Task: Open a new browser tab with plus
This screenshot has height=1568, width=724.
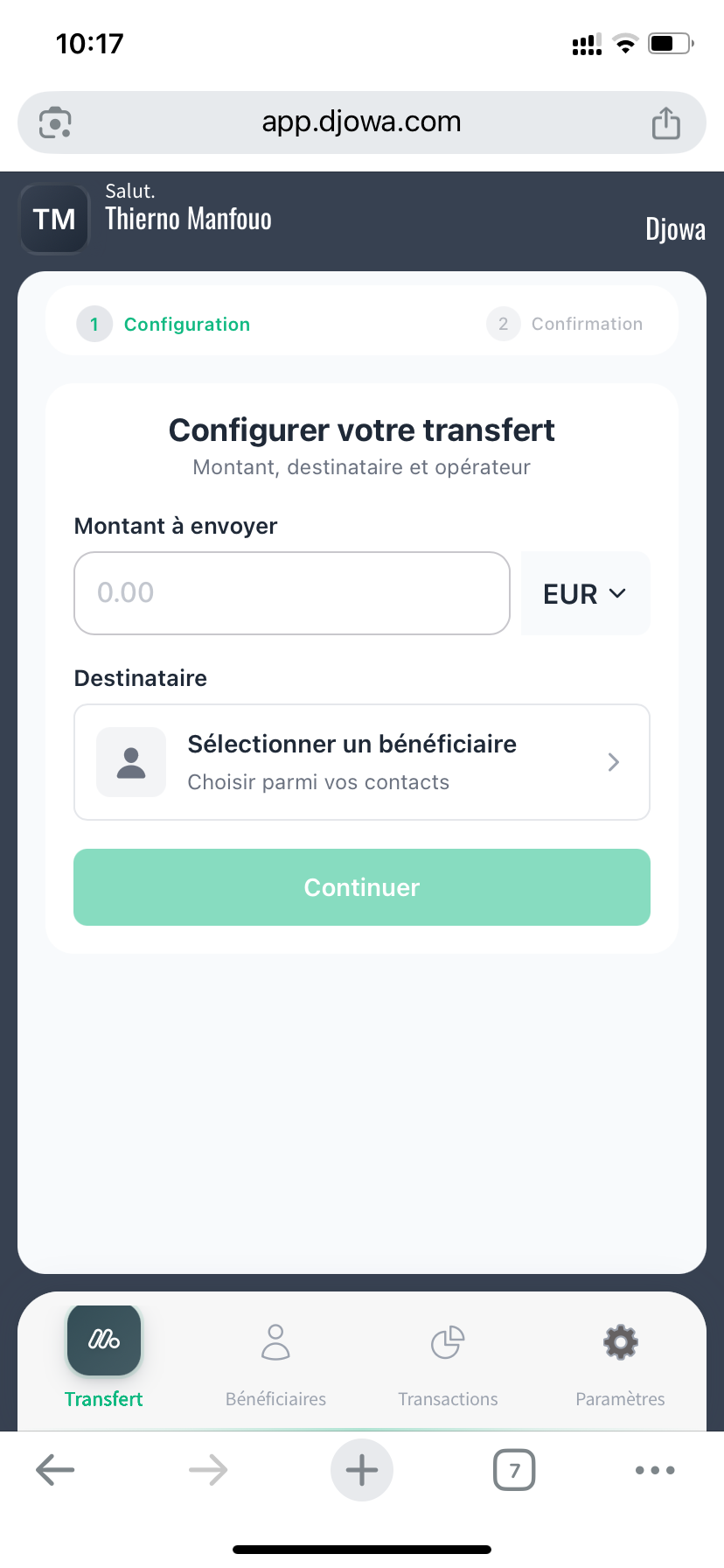Action: [x=362, y=1470]
